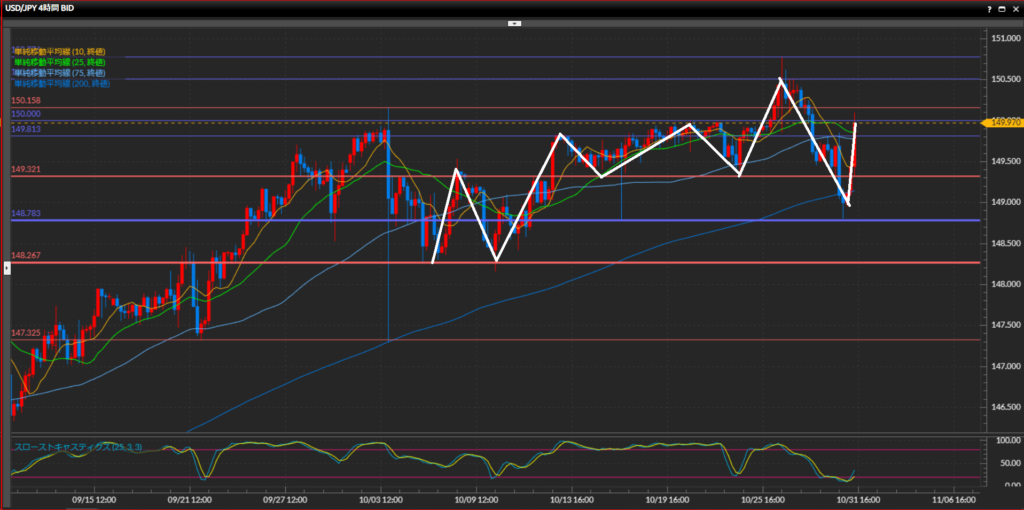
Task: Select the 148.783 blue support line label
Action: [26, 213]
